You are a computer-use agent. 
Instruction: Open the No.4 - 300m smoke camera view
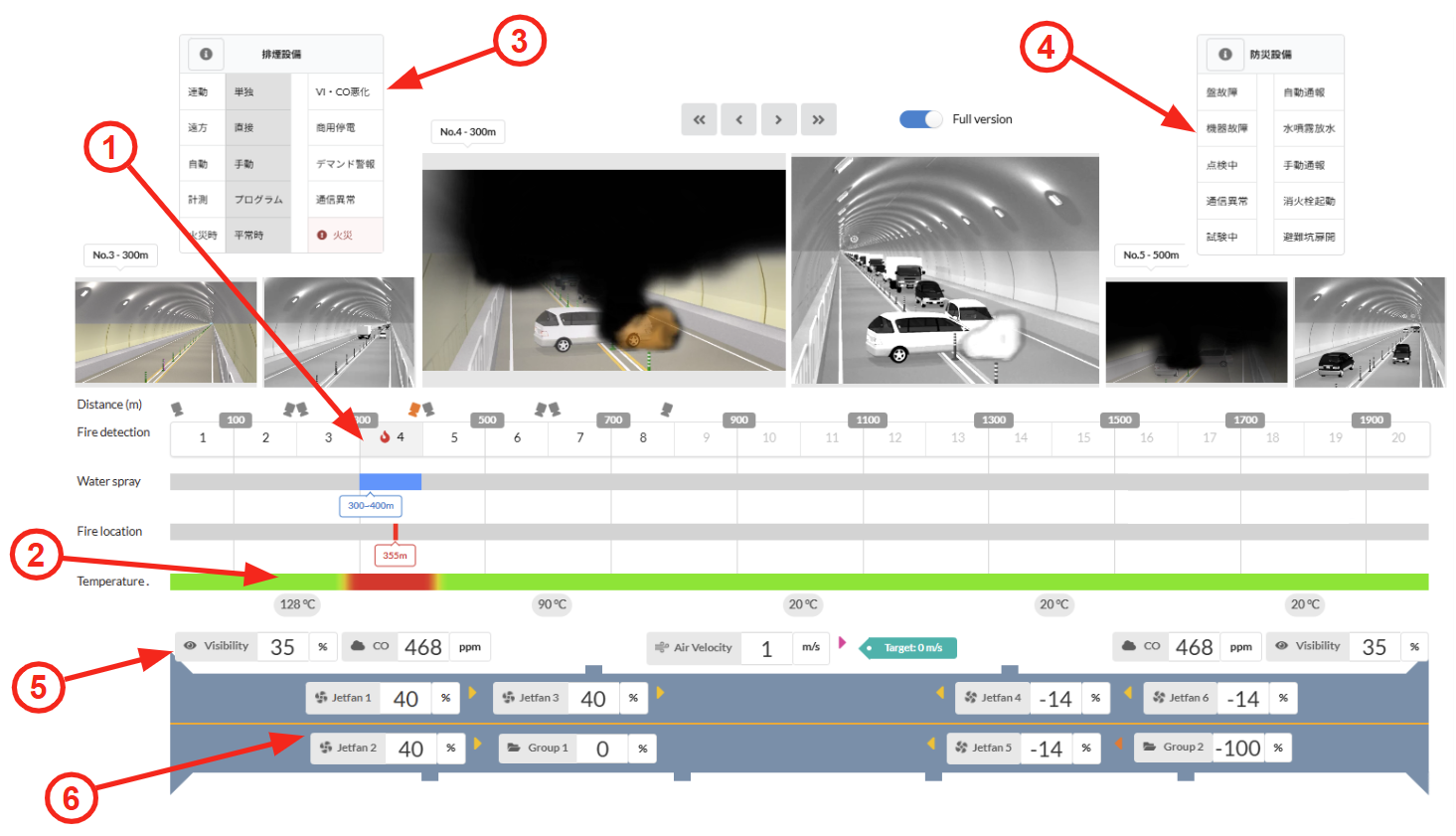point(604,270)
